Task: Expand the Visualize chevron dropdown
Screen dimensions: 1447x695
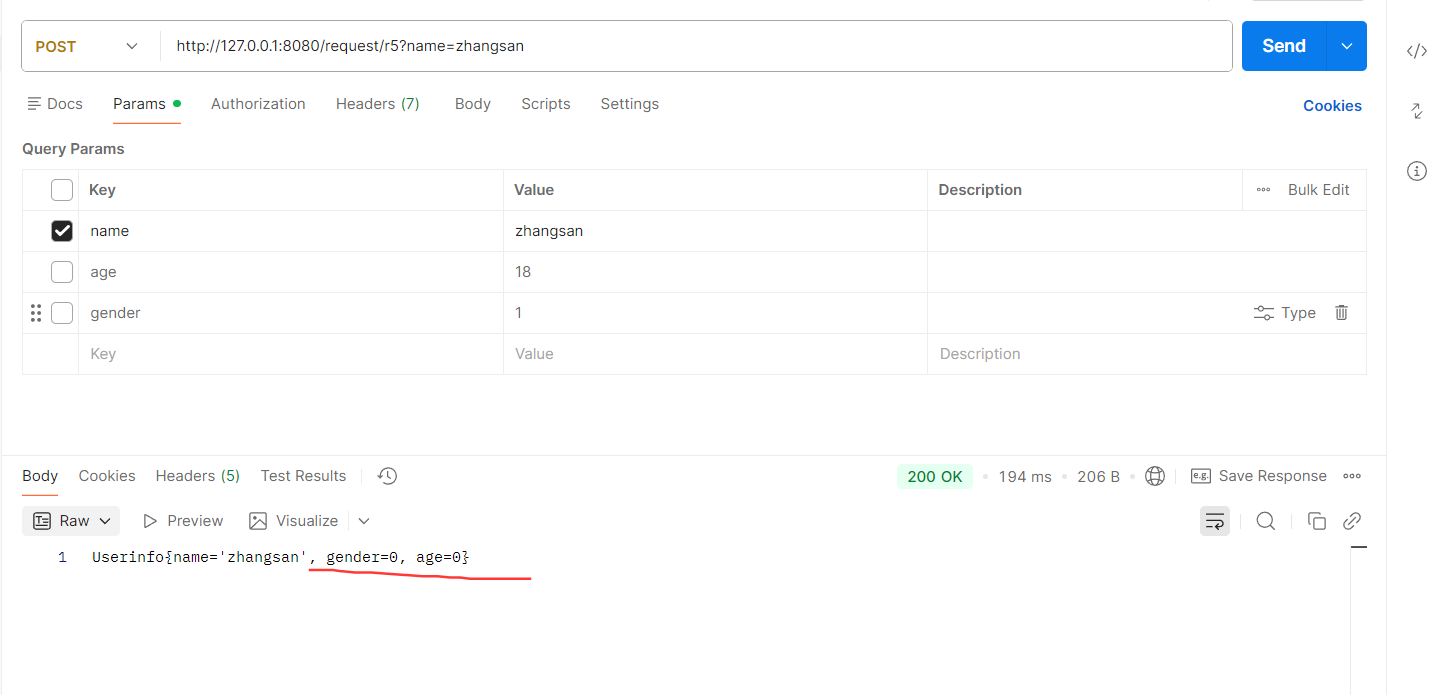Action: (364, 521)
